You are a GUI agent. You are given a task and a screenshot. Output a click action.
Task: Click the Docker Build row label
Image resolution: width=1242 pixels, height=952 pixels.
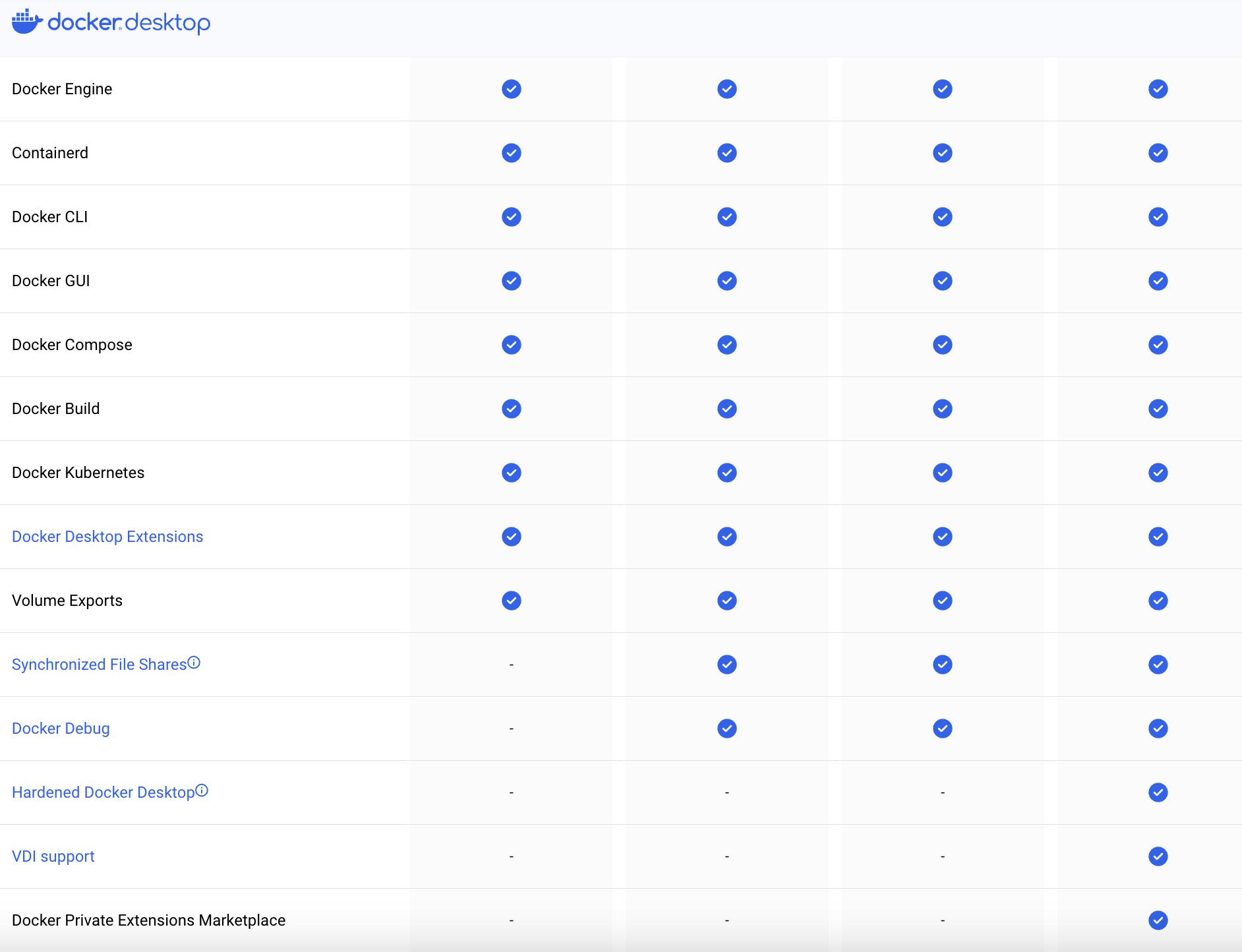pyautogui.click(x=56, y=409)
